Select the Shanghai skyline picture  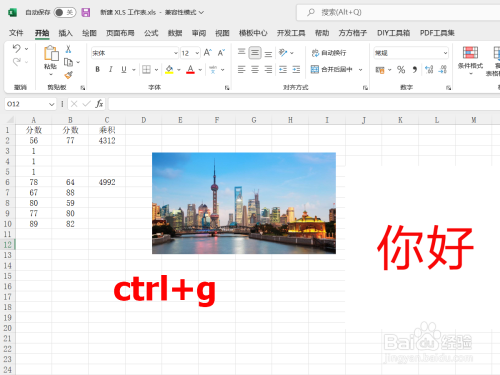[244, 203]
